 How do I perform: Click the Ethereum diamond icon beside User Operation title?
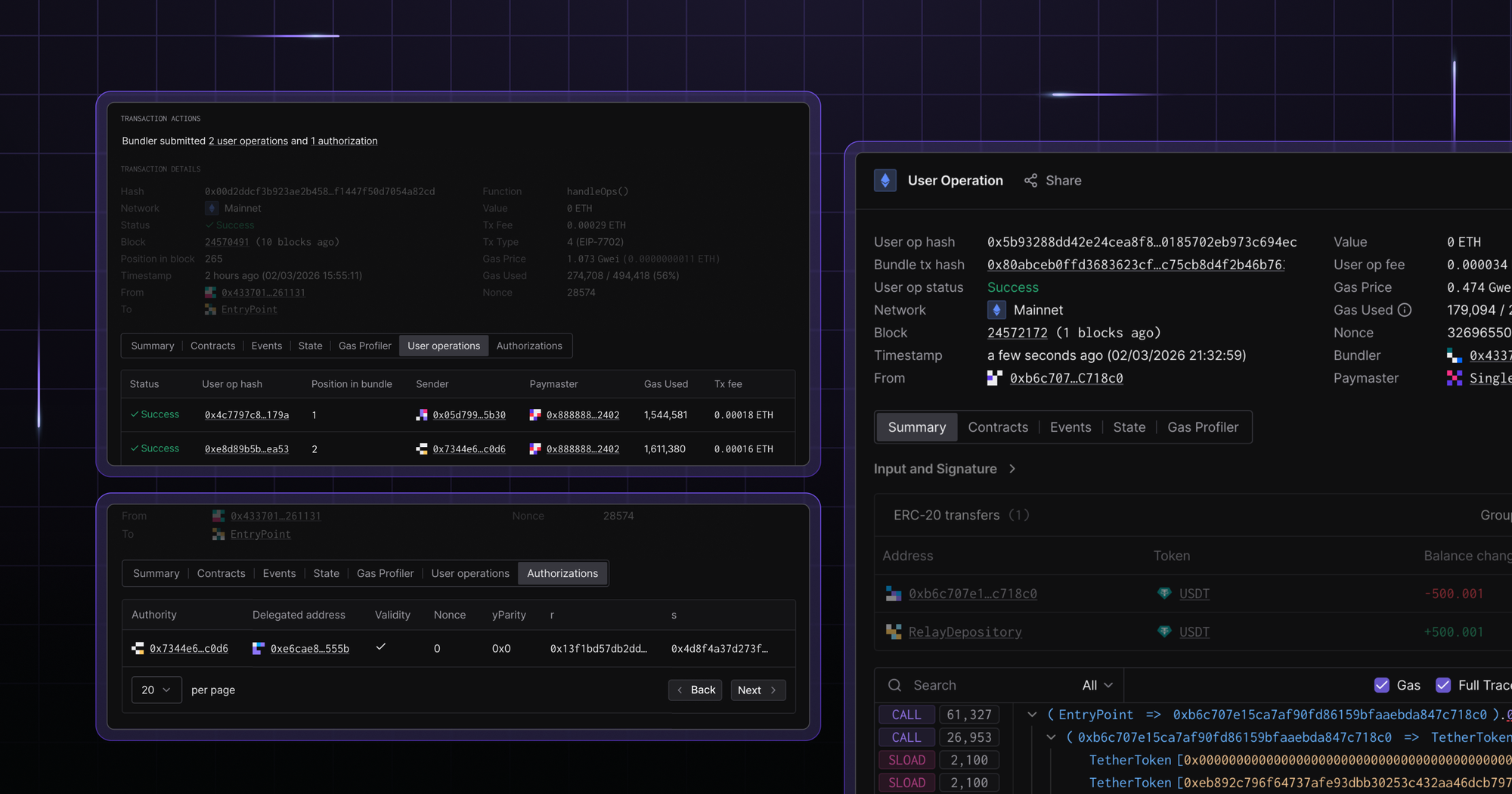pos(885,180)
